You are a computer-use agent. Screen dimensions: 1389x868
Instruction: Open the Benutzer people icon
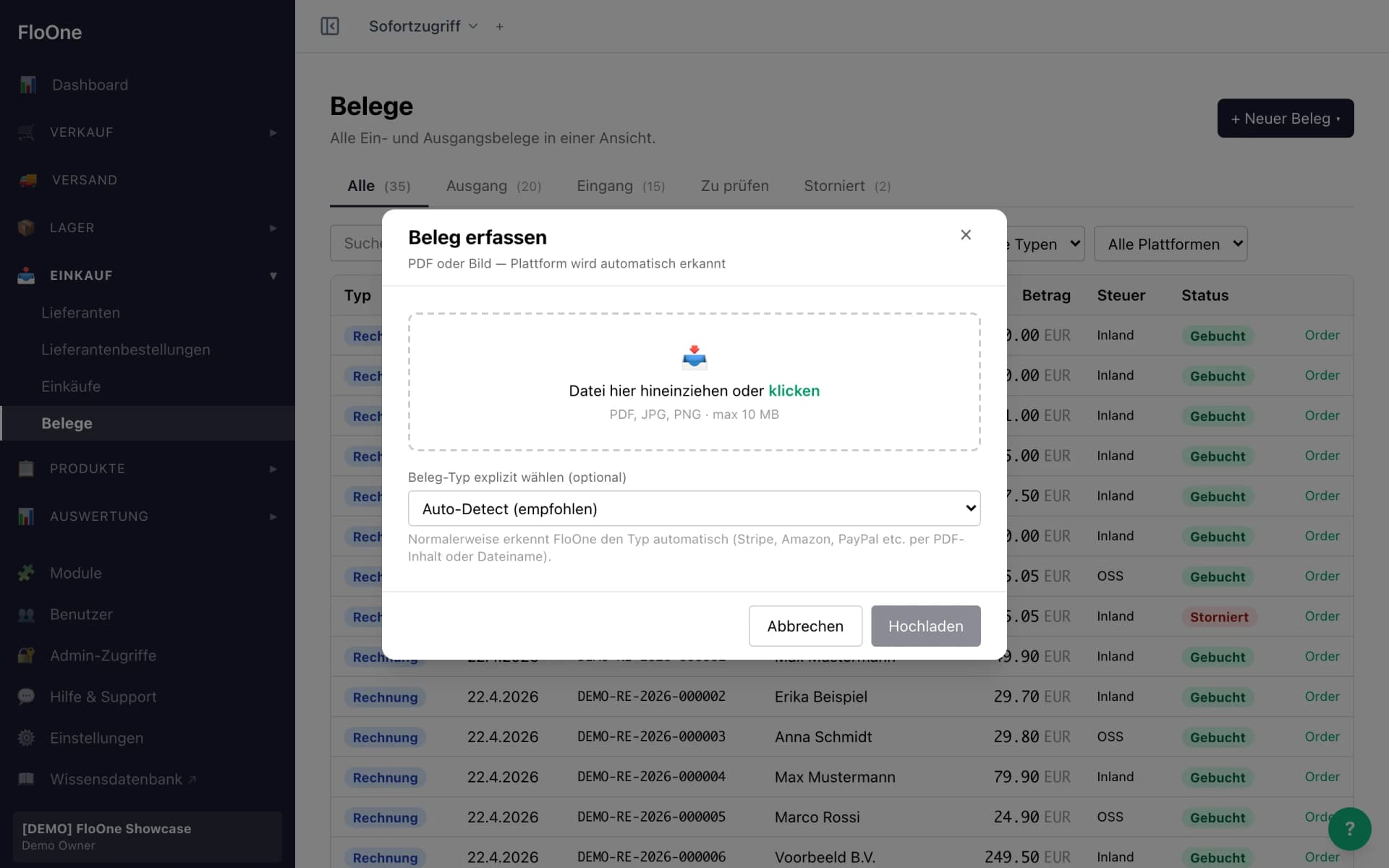click(26, 614)
